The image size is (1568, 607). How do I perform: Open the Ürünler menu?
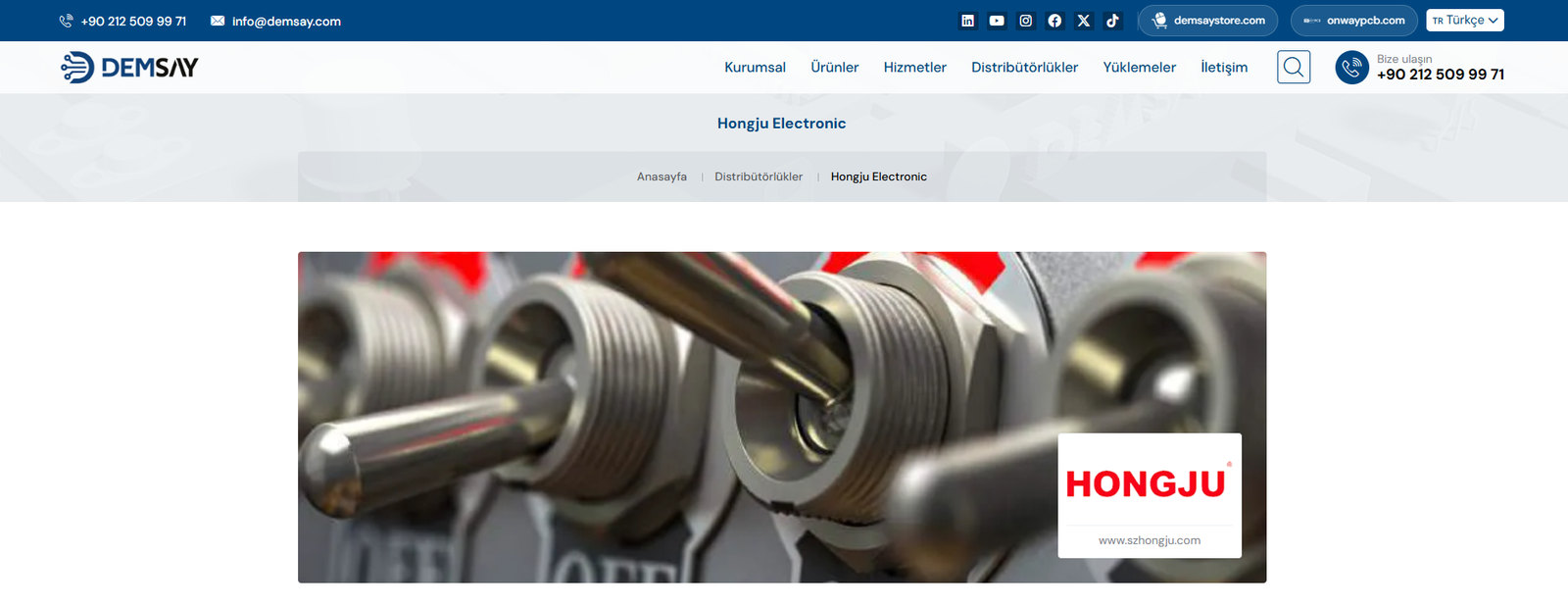[x=835, y=68]
